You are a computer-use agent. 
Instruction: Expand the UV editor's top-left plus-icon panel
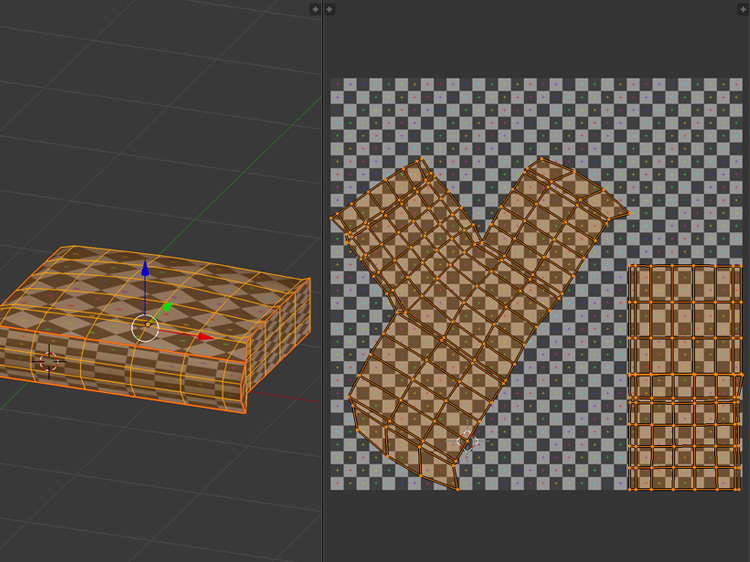(330, 9)
